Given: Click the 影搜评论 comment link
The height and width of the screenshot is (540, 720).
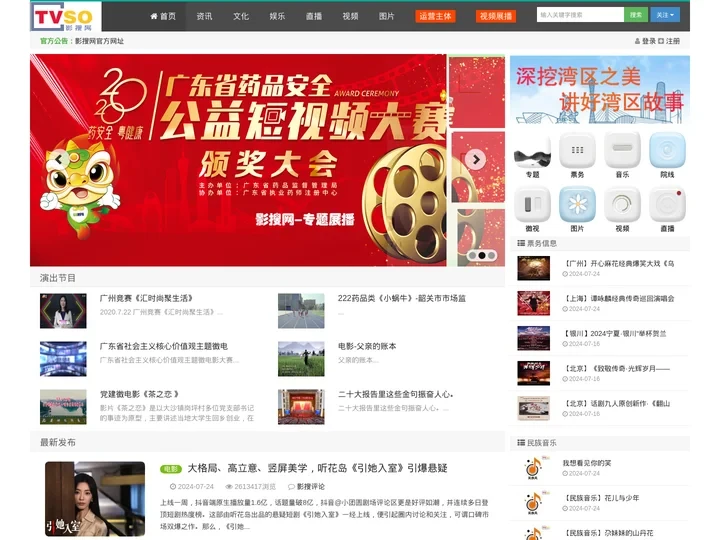Looking at the screenshot, I should [310, 486].
